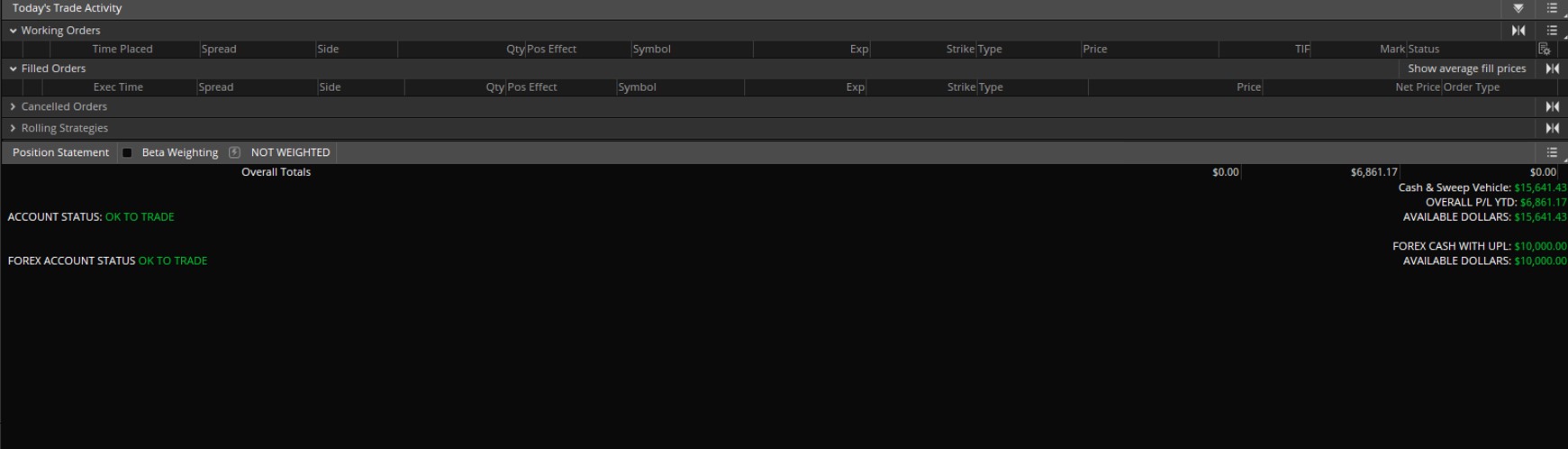Click the resize-columns icon in the Working Orders row
This screenshot has height=449, width=1568.
[x=1518, y=31]
